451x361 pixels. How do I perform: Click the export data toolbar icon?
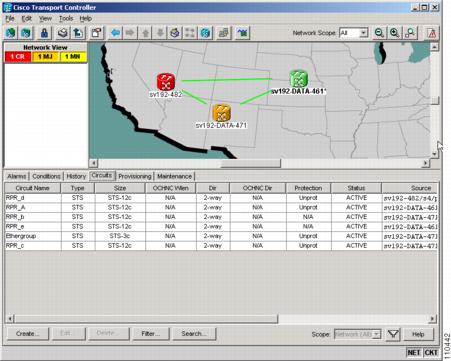(x=78, y=33)
